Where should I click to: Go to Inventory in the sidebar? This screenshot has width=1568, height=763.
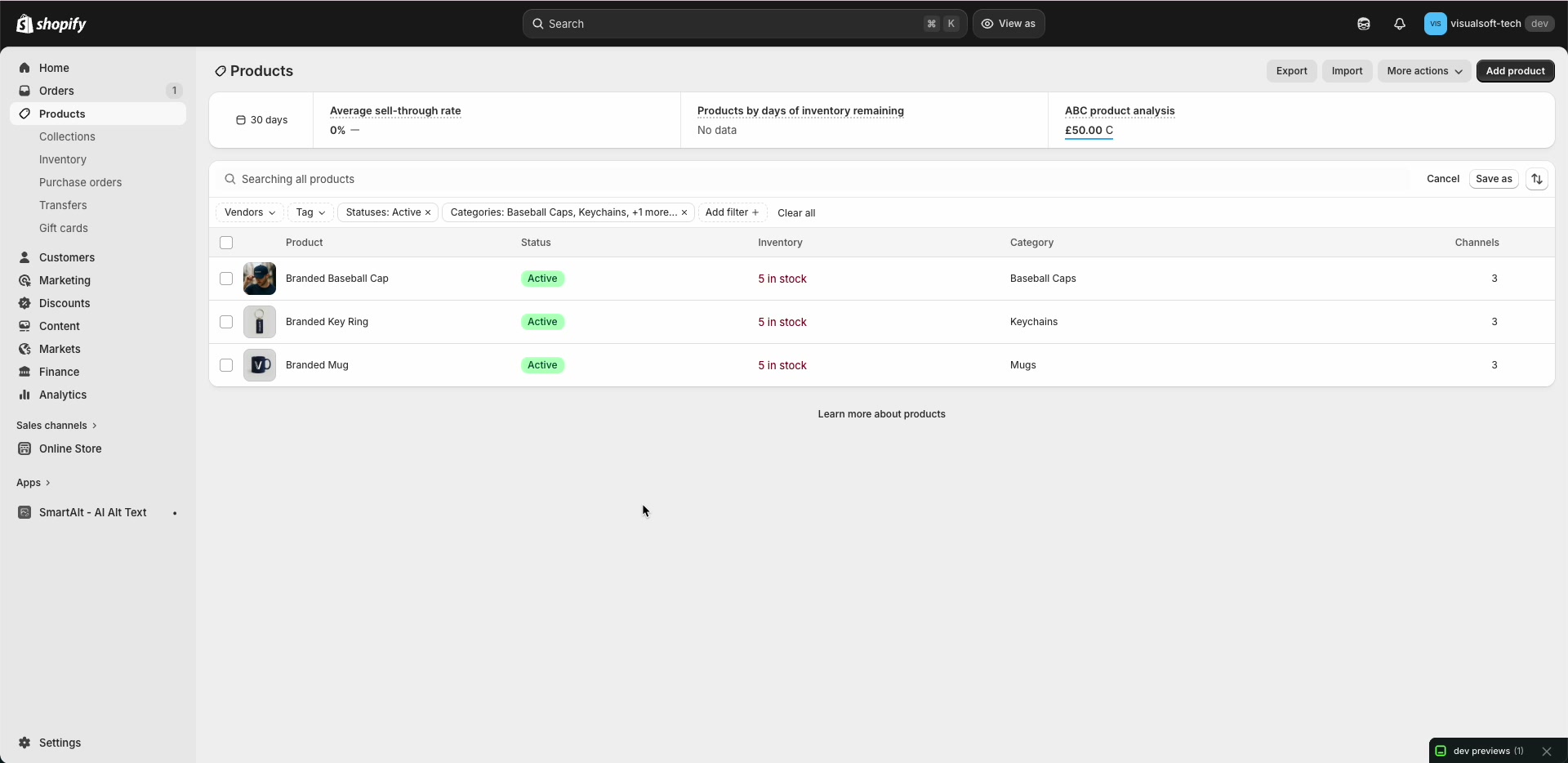tap(62, 159)
